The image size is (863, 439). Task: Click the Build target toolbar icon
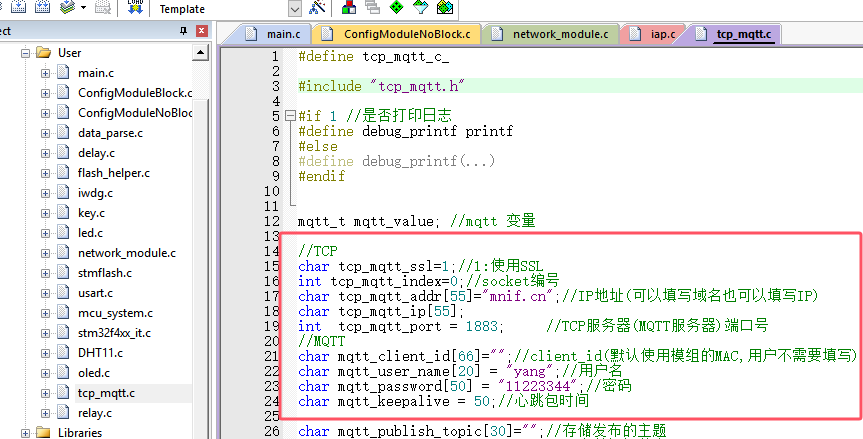tap(18, 7)
